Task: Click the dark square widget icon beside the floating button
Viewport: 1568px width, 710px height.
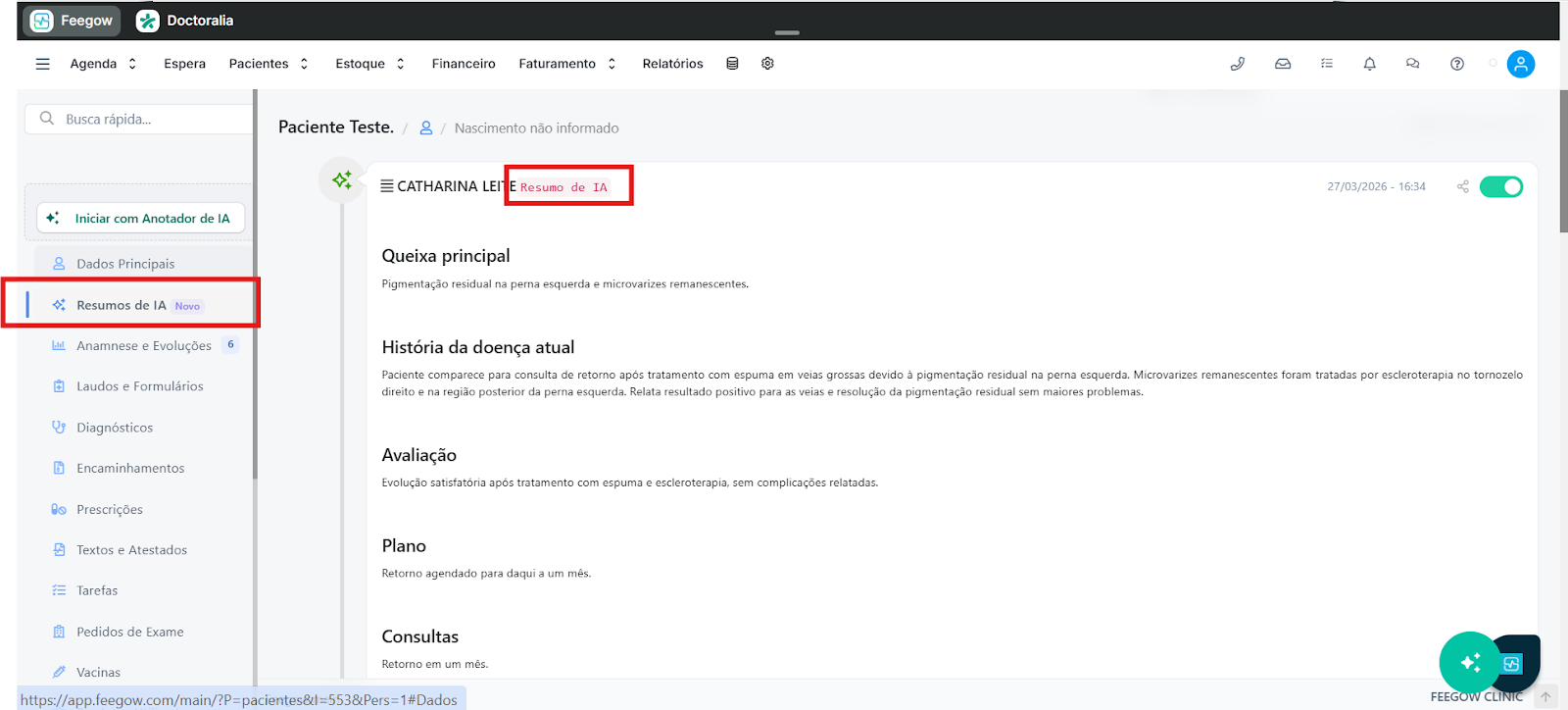Action: [1515, 663]
